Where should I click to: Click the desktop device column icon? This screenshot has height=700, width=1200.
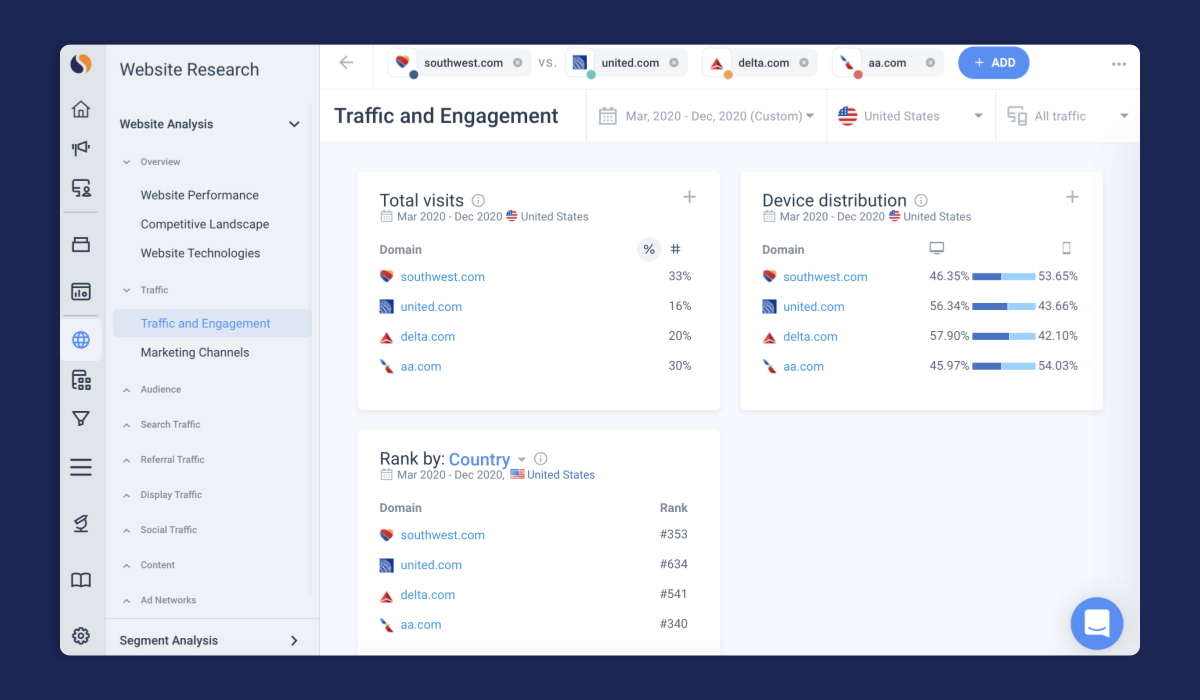click(937, 248)
